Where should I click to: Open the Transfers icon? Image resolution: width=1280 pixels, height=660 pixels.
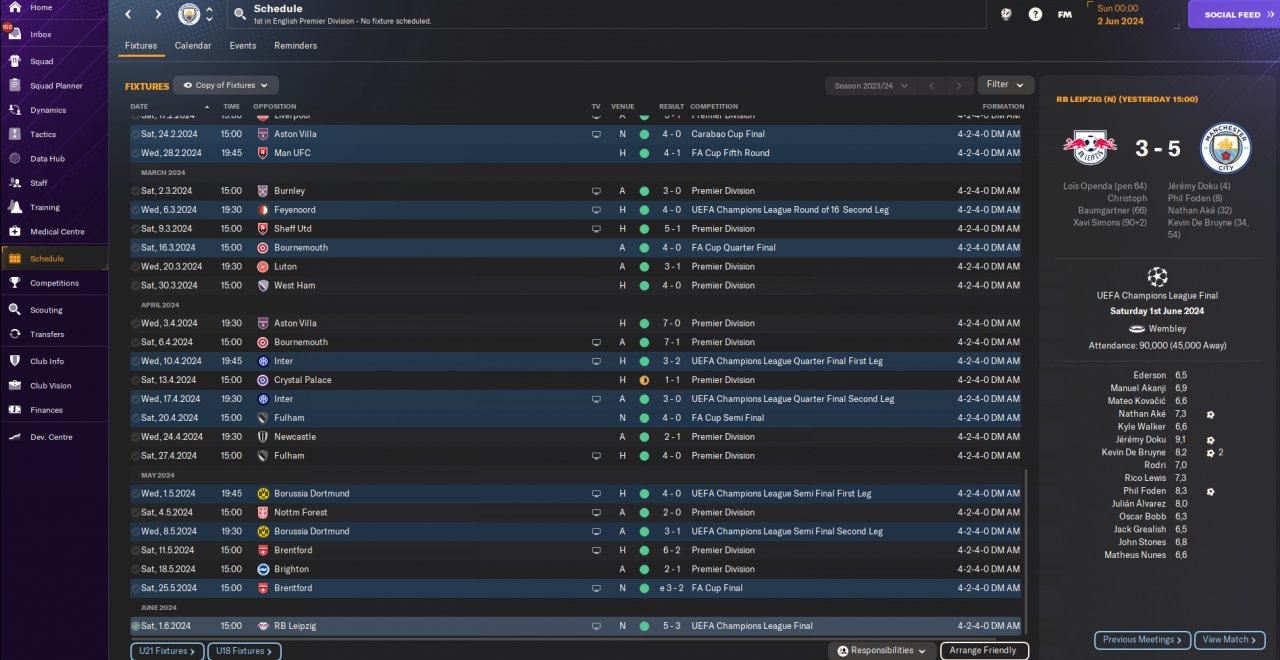[15, 334]
